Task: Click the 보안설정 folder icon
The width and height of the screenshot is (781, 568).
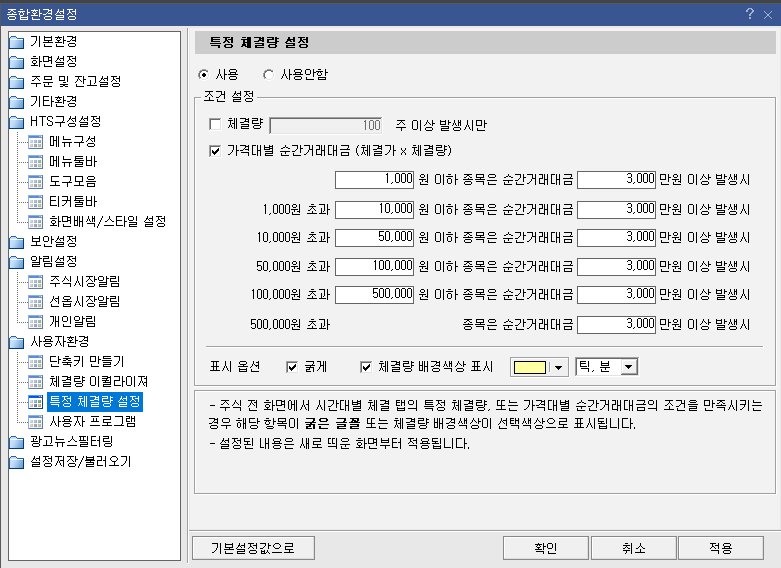Action: pyautogui.click(x=16, y=242)
